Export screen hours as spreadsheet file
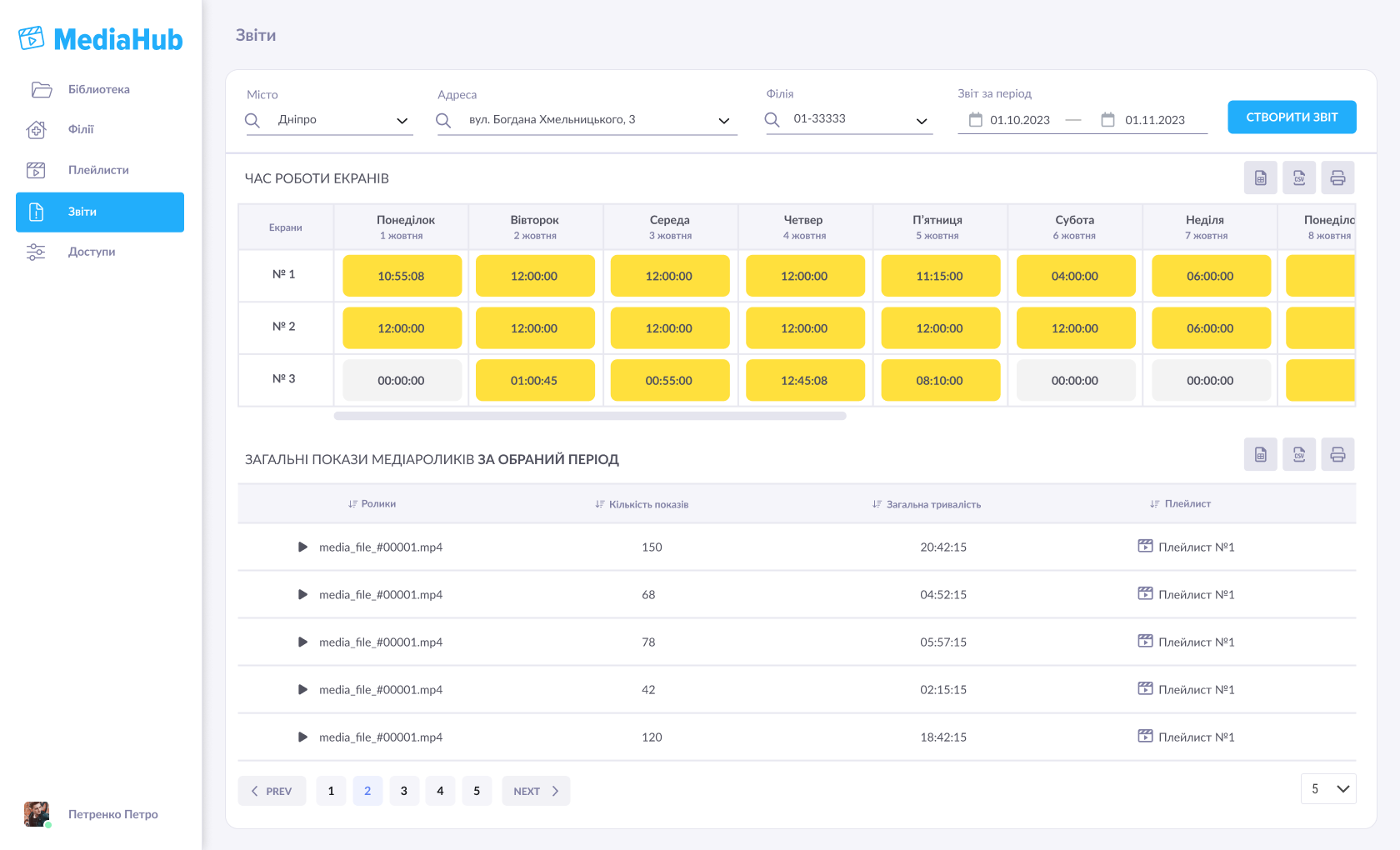Image resolution: width=1400 pixels, height=850 pixels. 1260,177
